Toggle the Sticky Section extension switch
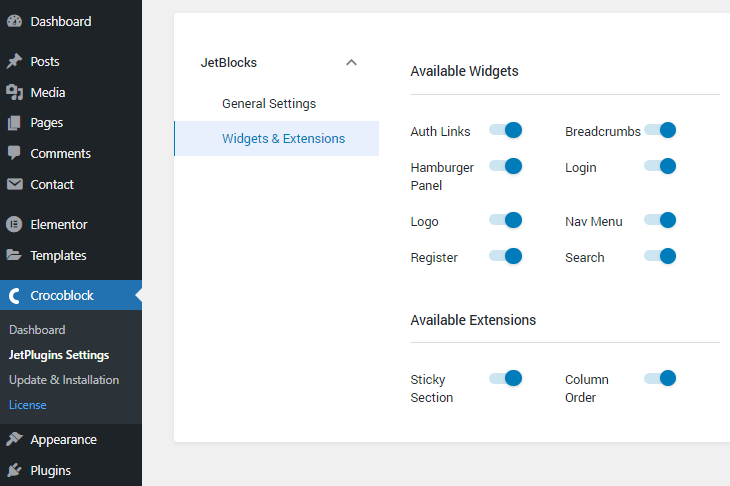730x486 pixels. click(x=506, y=378)
